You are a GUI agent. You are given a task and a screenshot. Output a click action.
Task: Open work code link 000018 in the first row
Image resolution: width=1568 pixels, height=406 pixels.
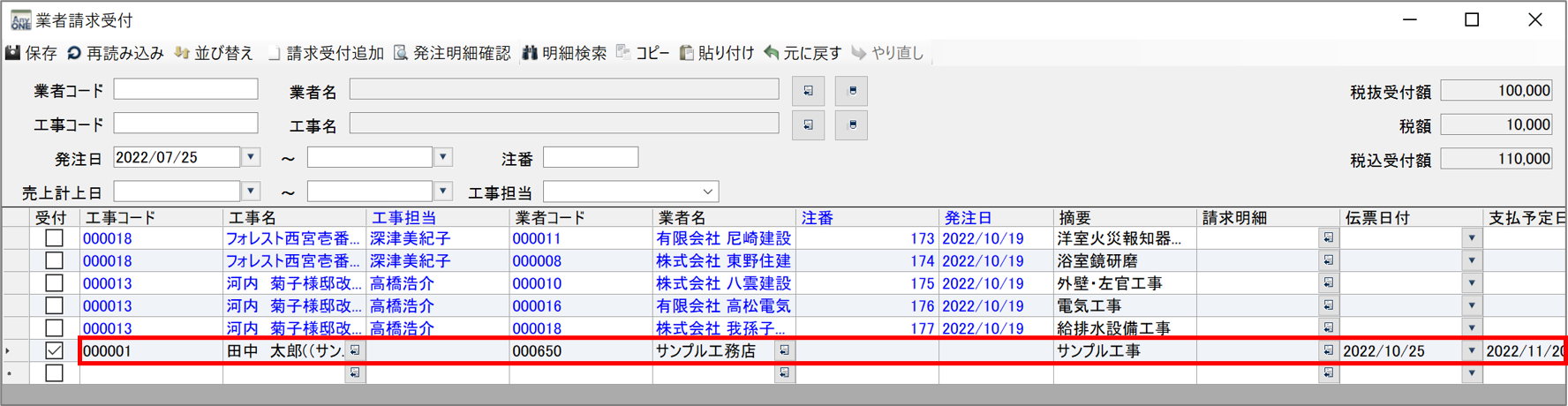click(x=108, y=238)
